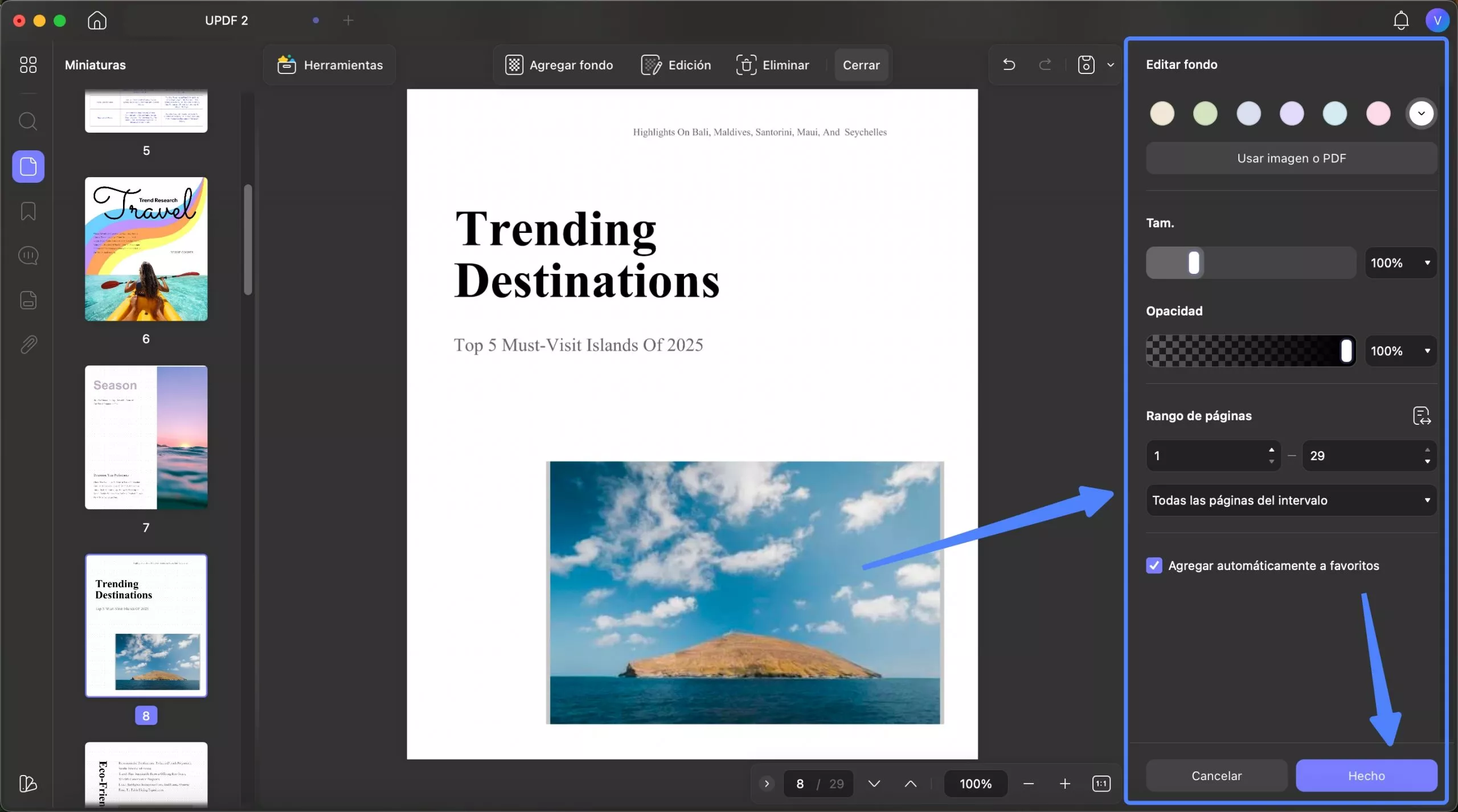Screen dimensions: 1458x812
Task: Pick the pink color swatch
Action: click(1378, 113)
